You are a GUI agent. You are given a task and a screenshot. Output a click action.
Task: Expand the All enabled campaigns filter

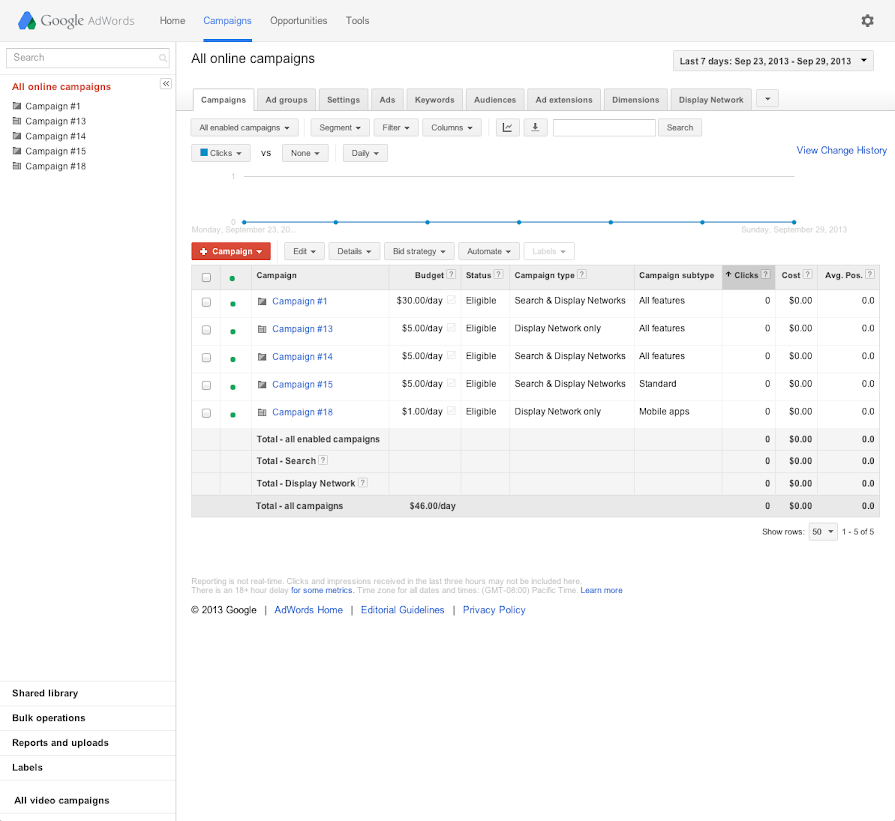(245, 128)
